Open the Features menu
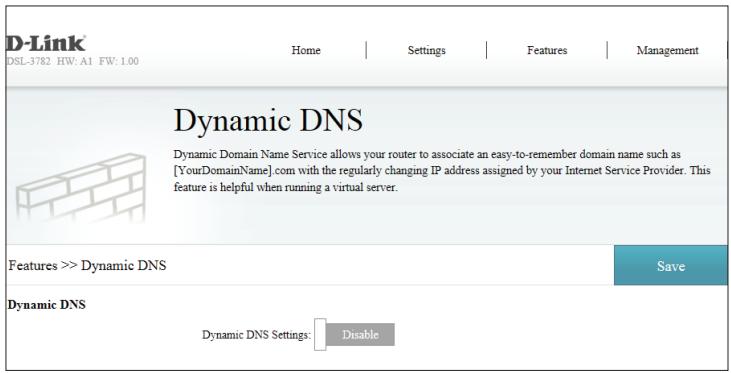This screenshot has height=373, width=731. [x=547, y=50]
